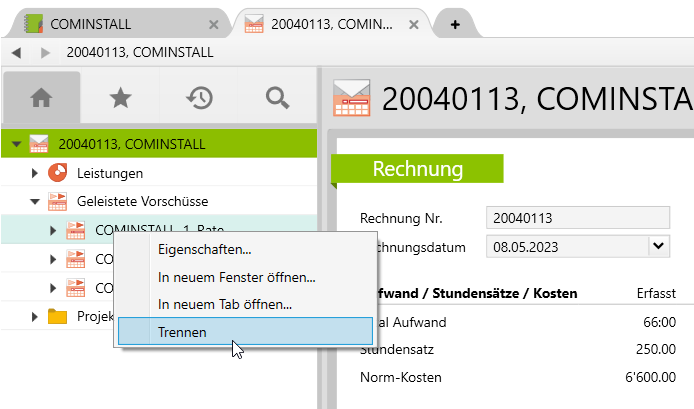This screenshot has width=694, height=409.
Task: Open the History clock icon
Action: coord(199,97)
